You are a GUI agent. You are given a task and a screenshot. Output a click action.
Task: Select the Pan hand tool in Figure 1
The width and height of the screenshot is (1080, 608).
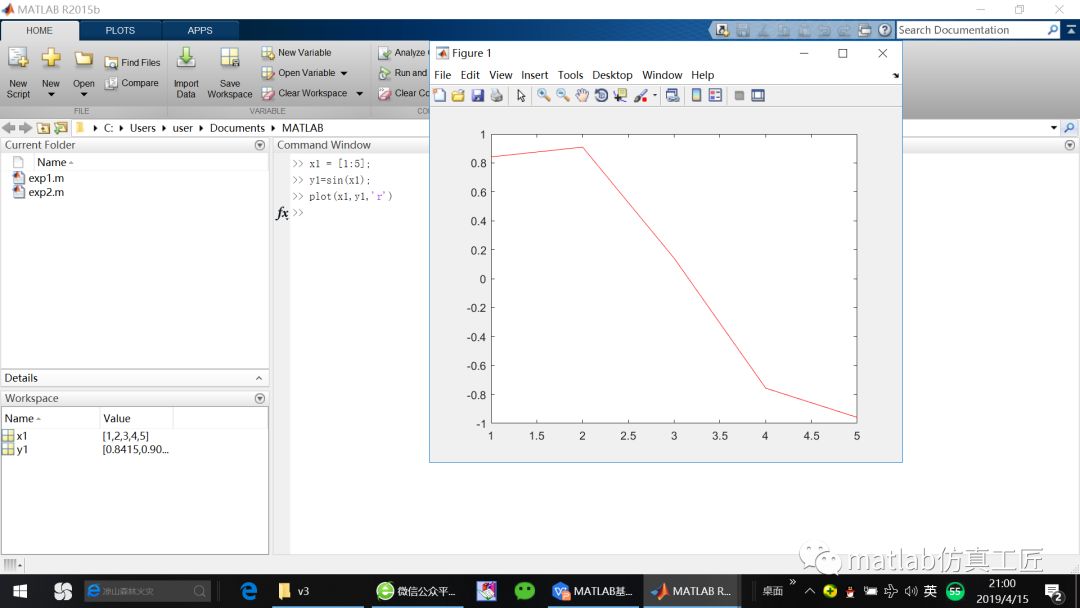[582, 96]
